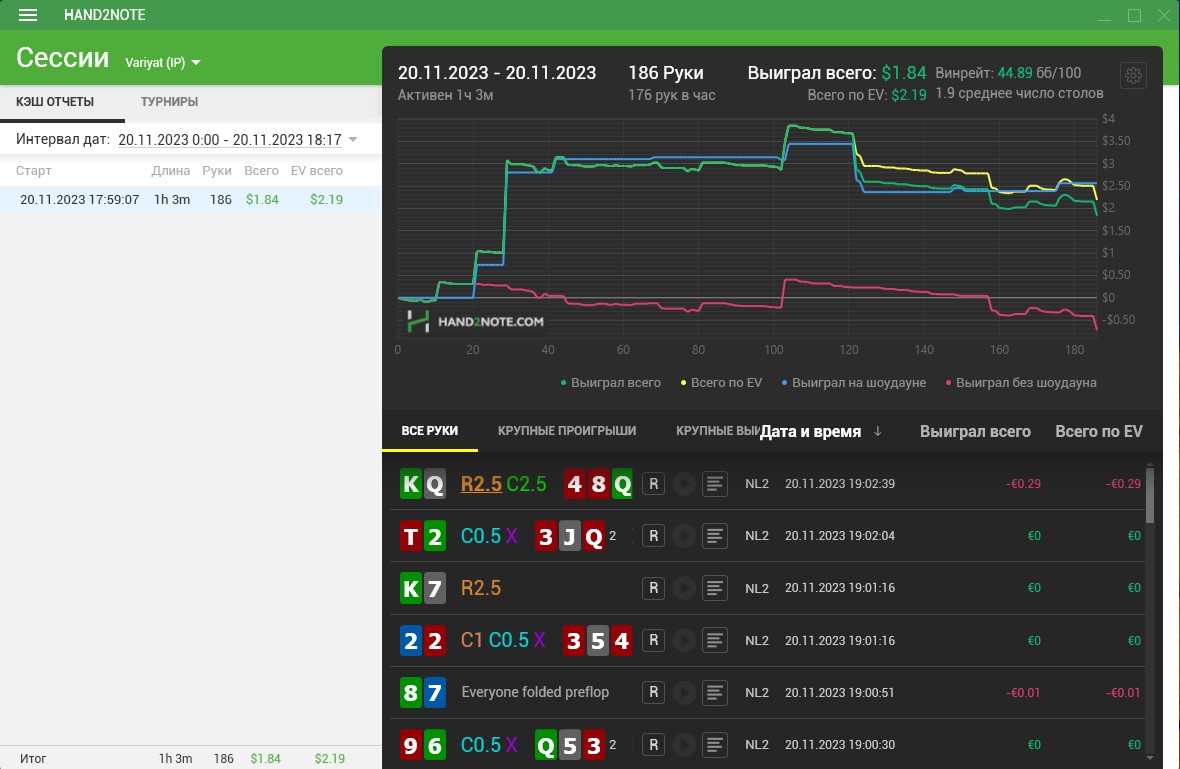Play the 22 hand C1 C0.5

(x=684, y=640)
